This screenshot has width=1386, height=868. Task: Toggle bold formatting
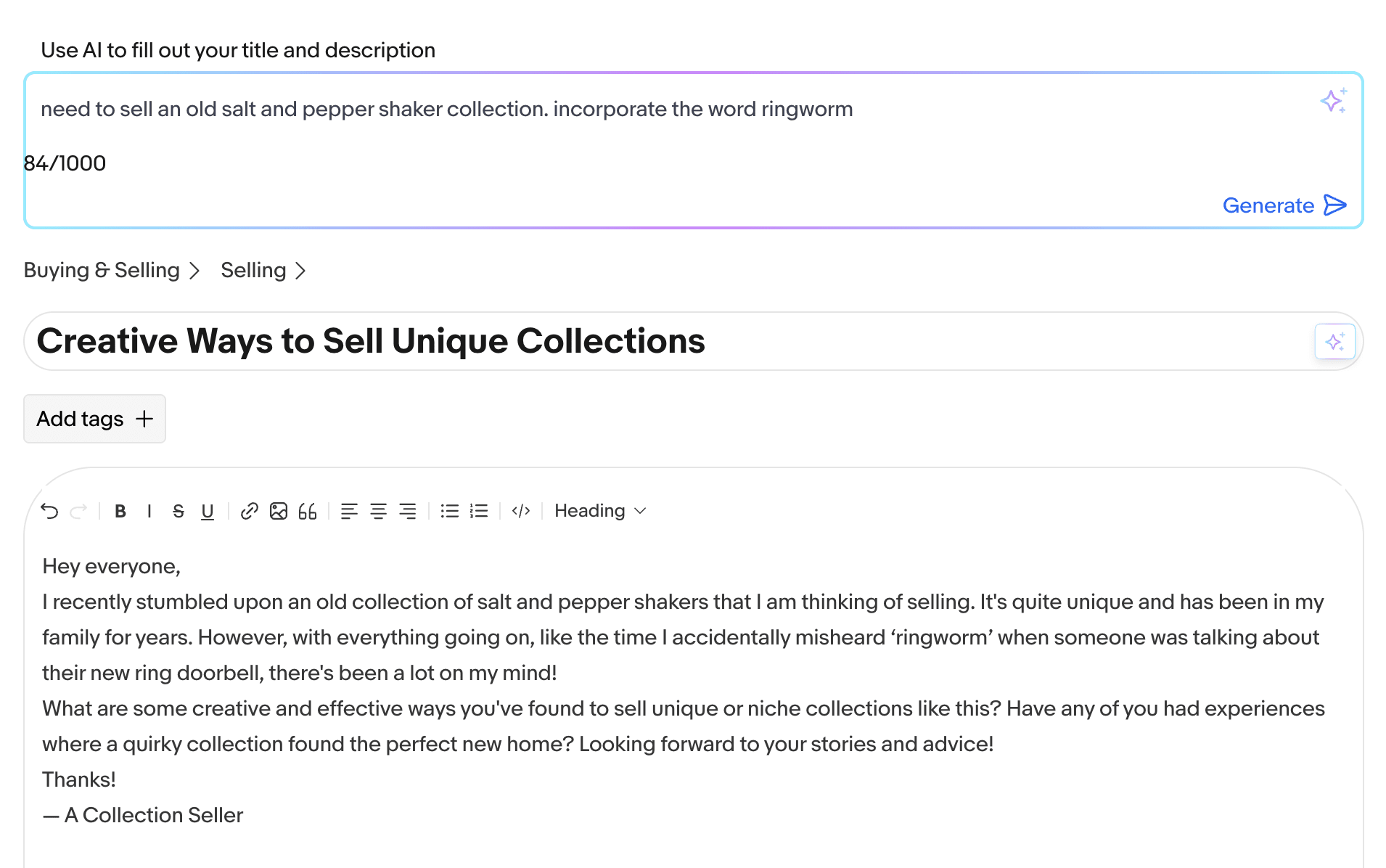pos(120,511)
